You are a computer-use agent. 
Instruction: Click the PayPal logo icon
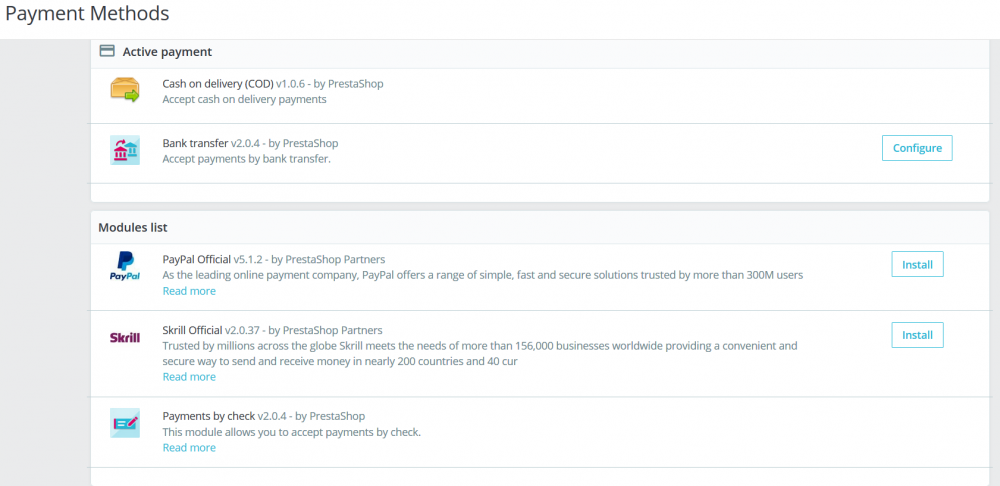125,266
